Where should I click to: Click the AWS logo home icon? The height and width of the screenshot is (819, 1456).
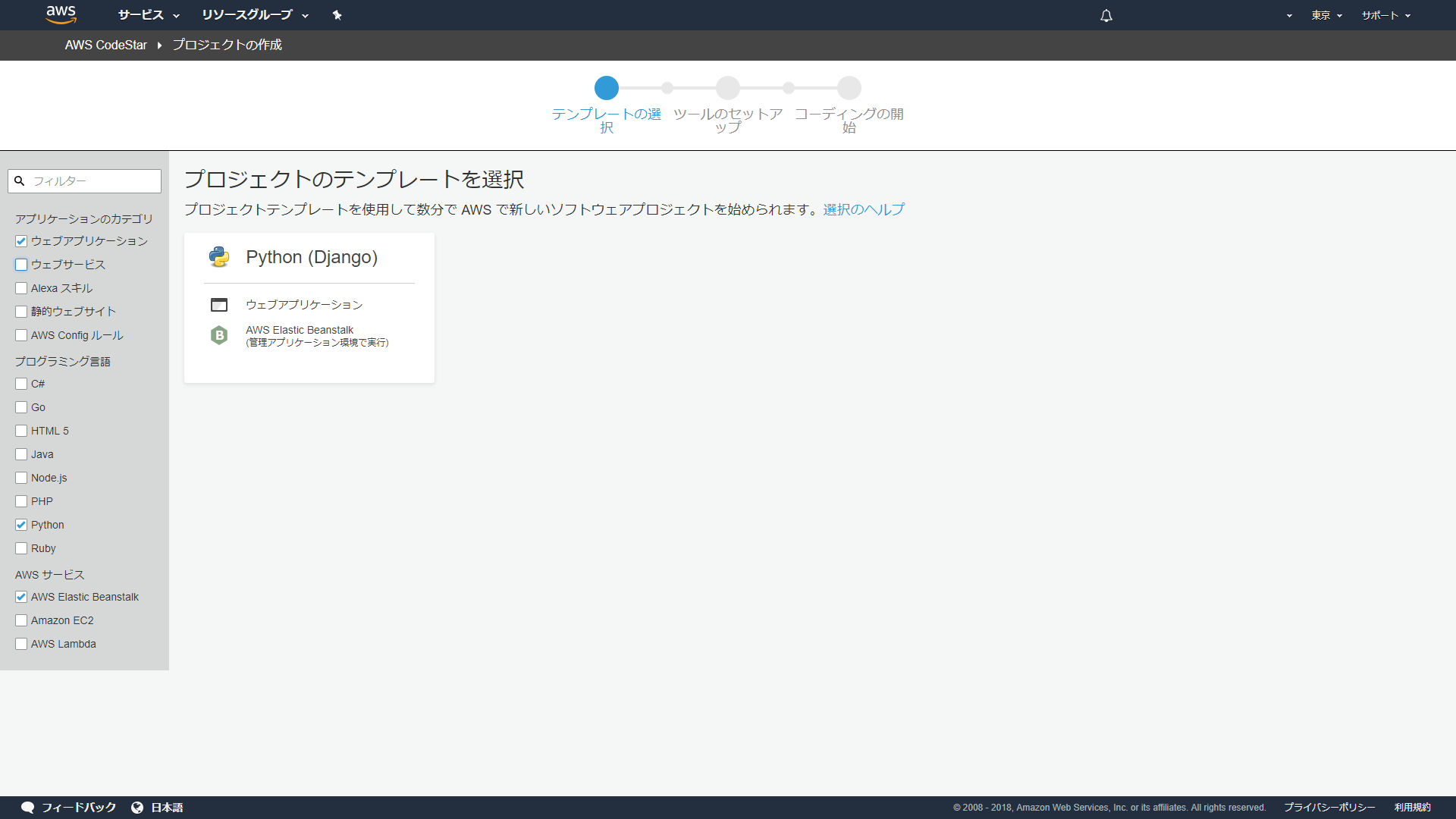tap(61, 14)
